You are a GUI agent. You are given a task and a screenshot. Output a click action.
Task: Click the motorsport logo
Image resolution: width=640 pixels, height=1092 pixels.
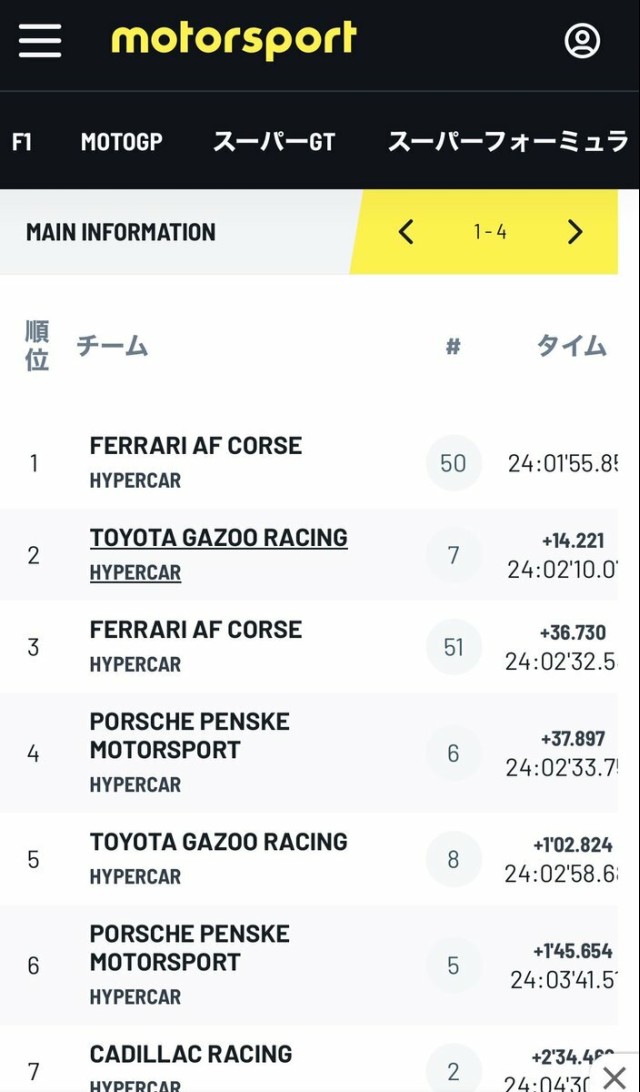234,40
